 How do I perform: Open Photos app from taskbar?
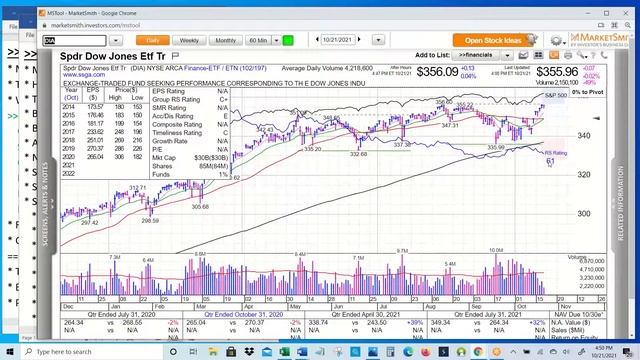(373, 351)
